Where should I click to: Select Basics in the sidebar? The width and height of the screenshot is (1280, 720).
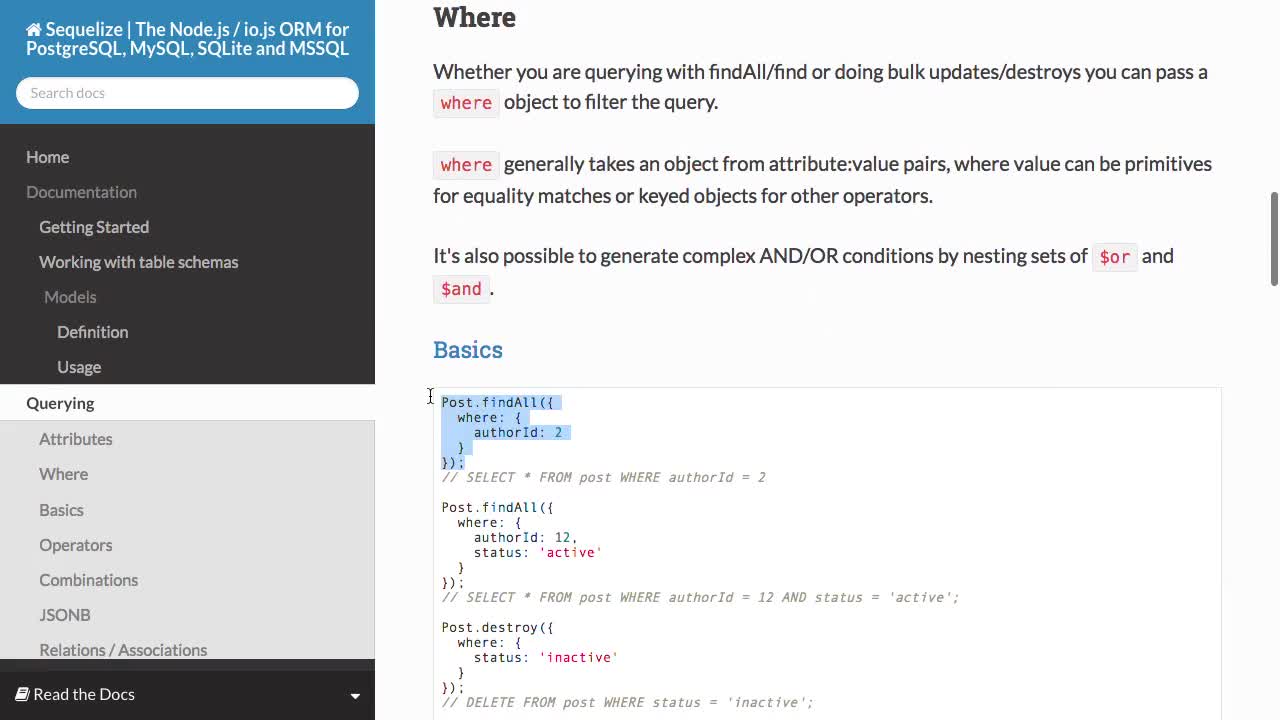click(x=61, y=510)
